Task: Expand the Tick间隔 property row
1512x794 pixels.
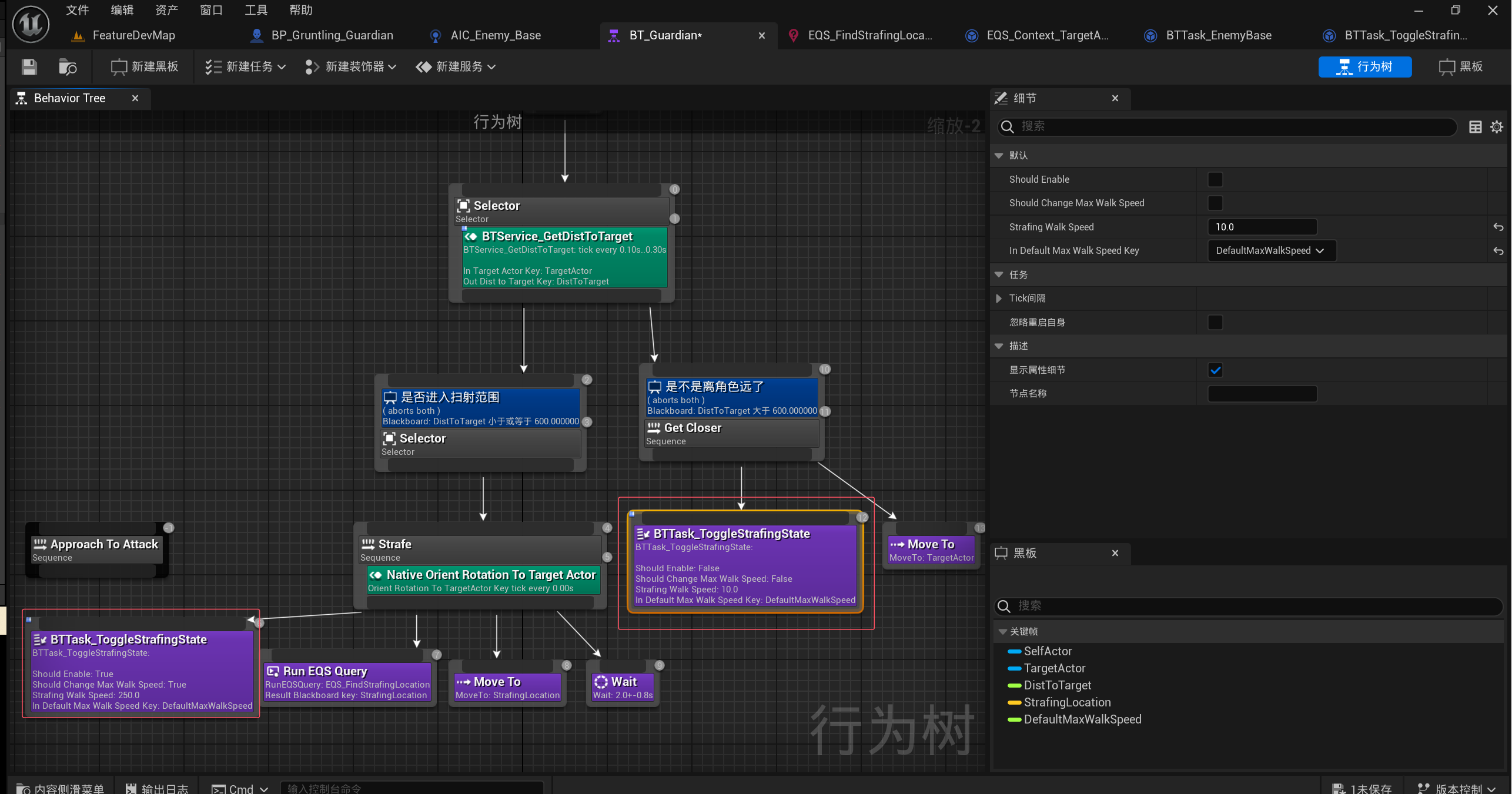Action: 999,299
